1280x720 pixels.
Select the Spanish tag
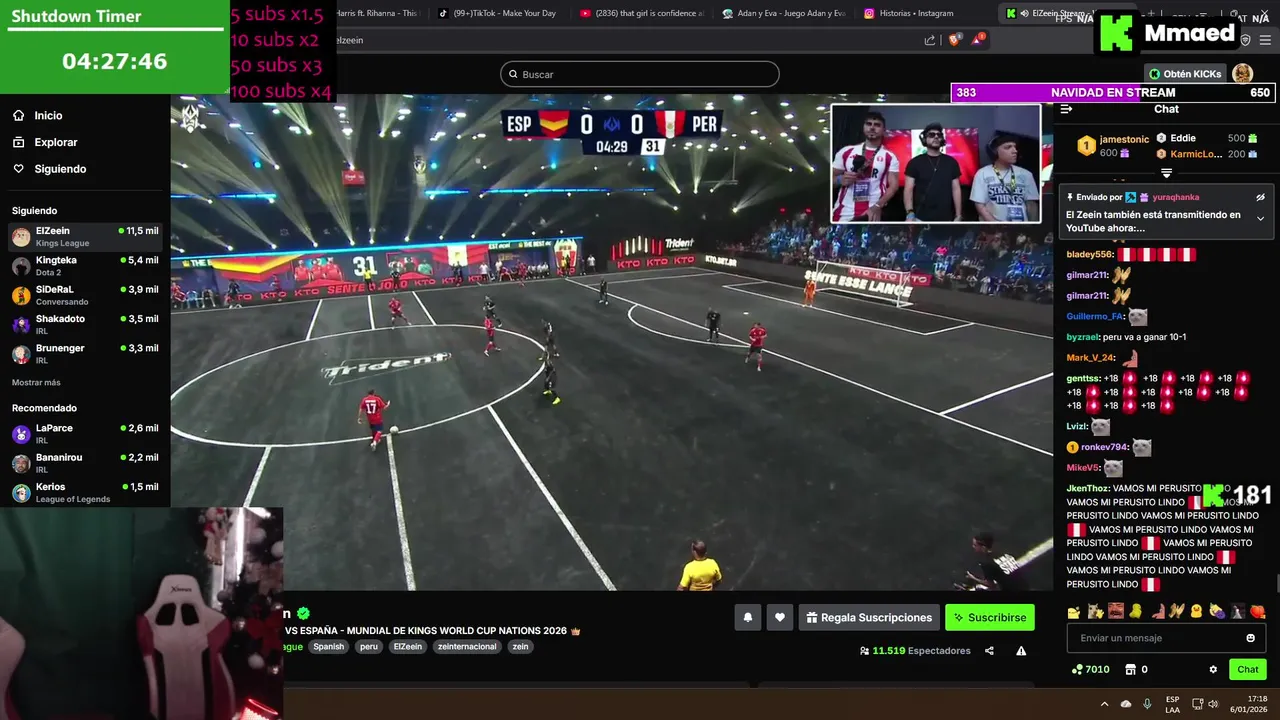coord(328,647)
